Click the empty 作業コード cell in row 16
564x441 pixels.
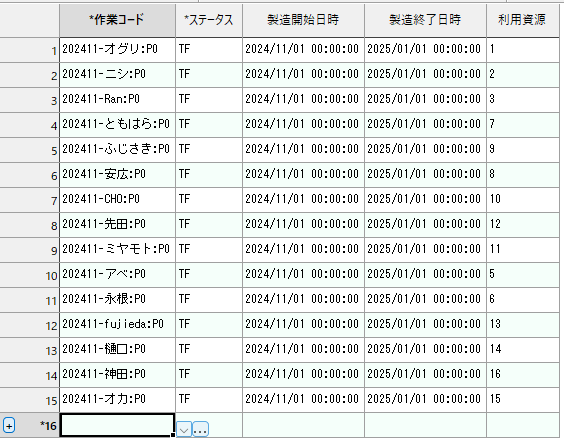click(117, 425)
